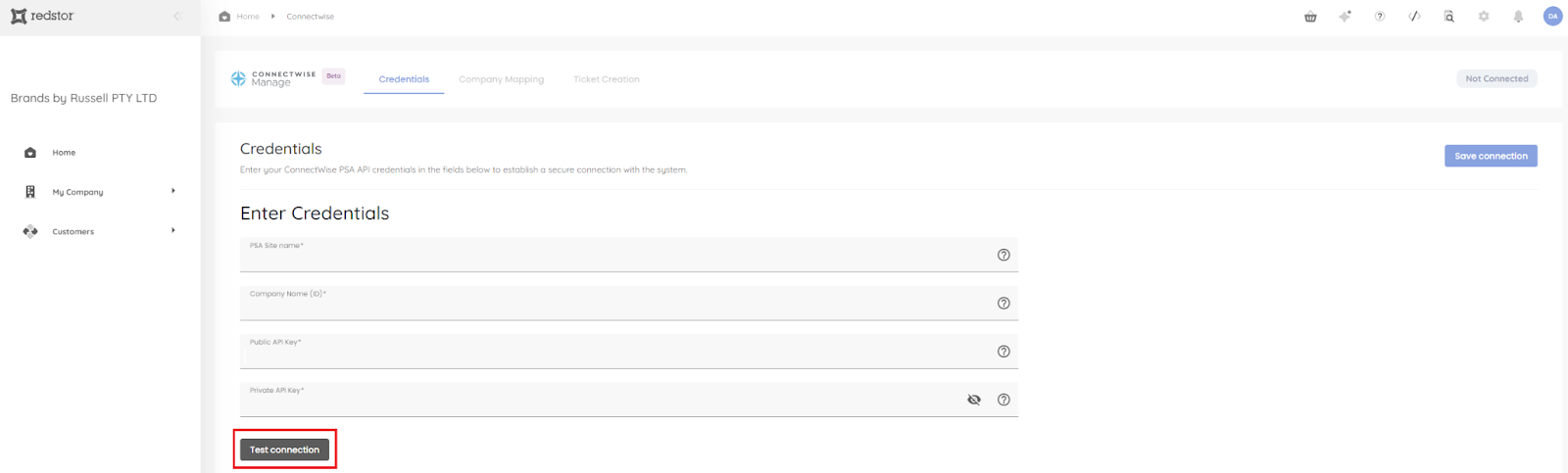Viewport: 1568px width, 473px height.
Task: Go to Home in the breadcrumb
Action: 247,17
